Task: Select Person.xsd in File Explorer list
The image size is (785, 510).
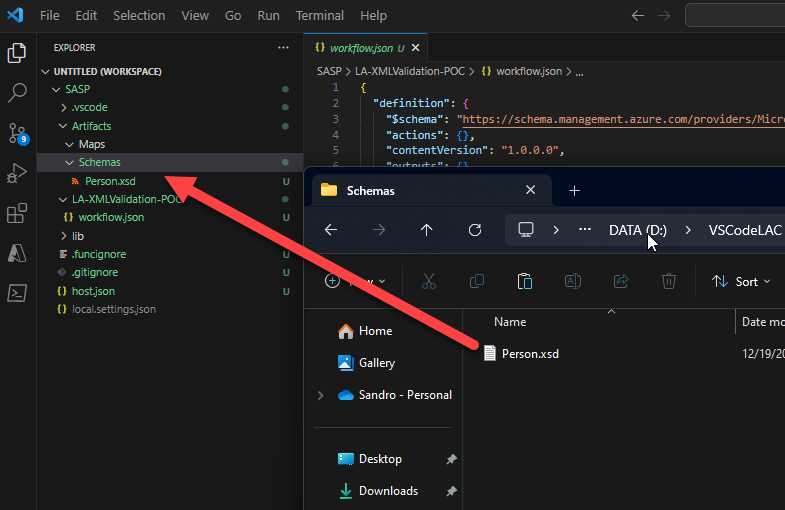Action: coord(529,353)
